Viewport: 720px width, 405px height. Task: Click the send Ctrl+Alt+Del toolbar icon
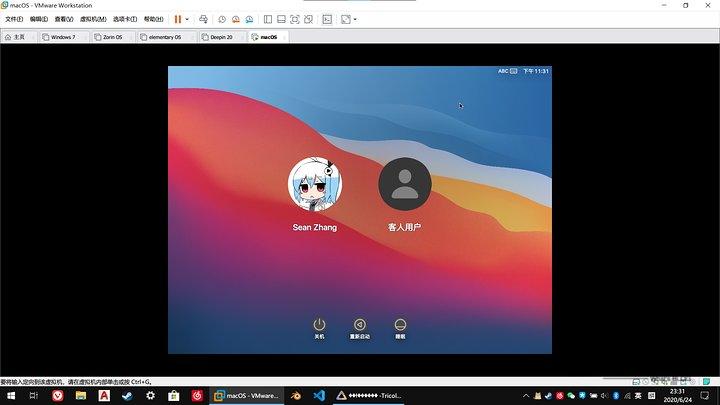pyautogui.click(x=203, y=19)
